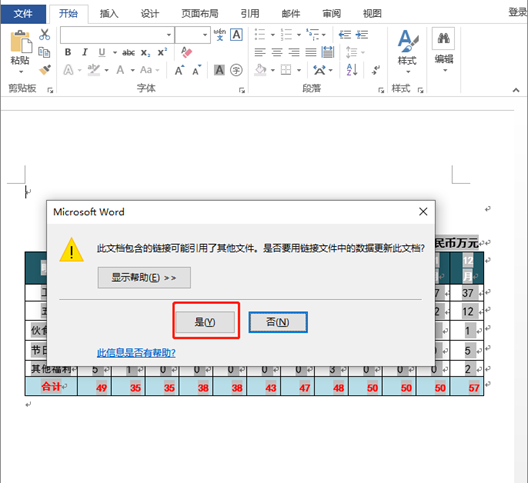Switch to the 页面布局 tab
528x483 pixels.
[x=200, y=14]
